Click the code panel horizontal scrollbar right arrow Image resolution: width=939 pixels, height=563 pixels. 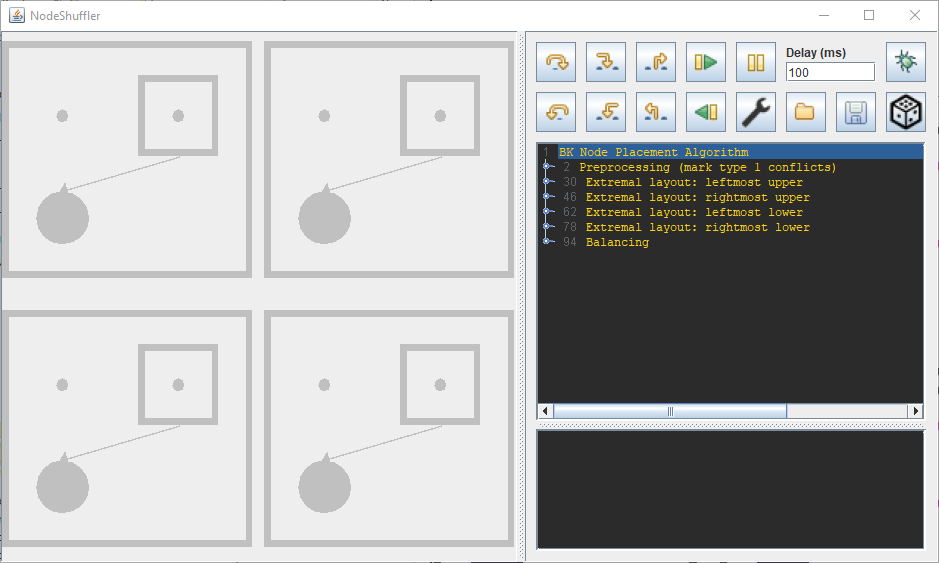914,411
